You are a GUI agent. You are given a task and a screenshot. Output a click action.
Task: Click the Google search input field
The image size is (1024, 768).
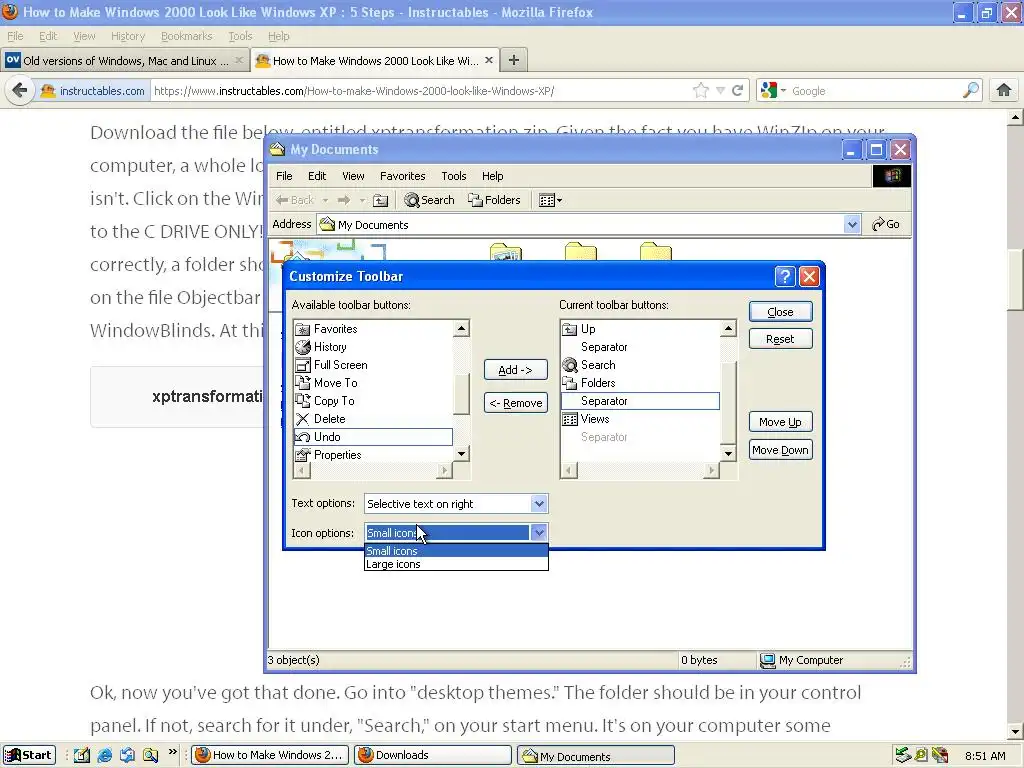875,91
